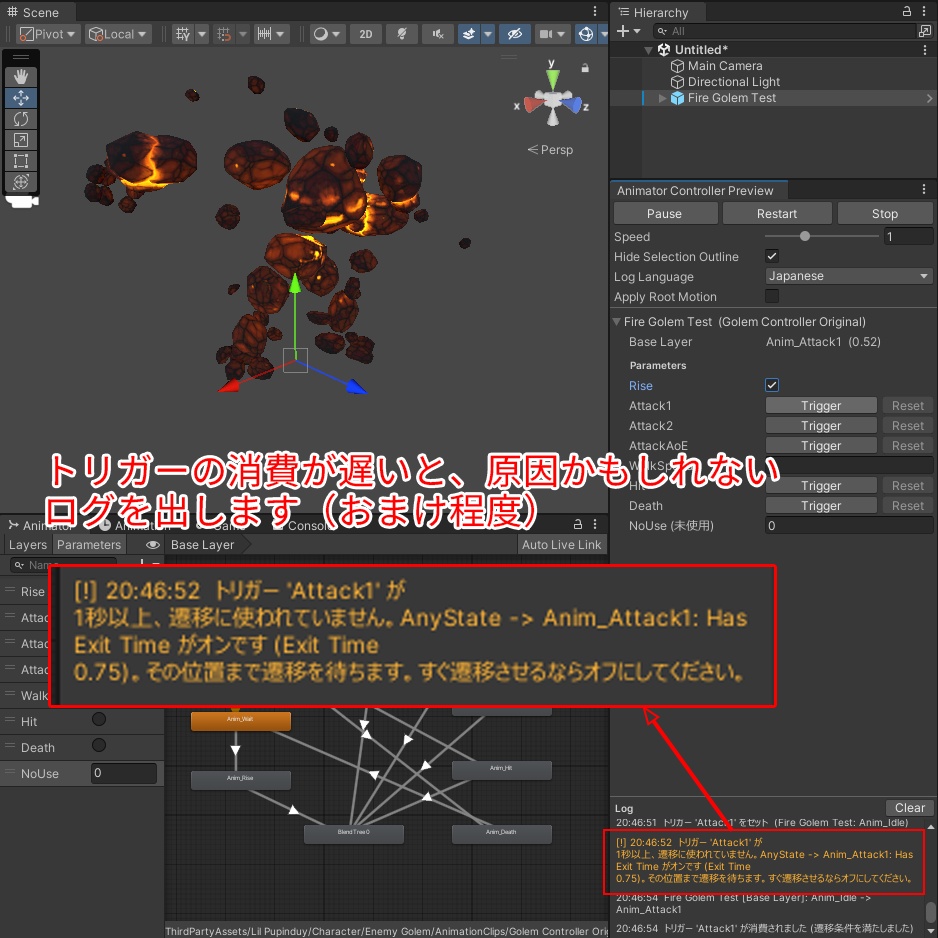Viewport: 938px width, 938px height.
Task: Toggle Hide Selection Outline checkbox
Action: [x=772, y=256]
